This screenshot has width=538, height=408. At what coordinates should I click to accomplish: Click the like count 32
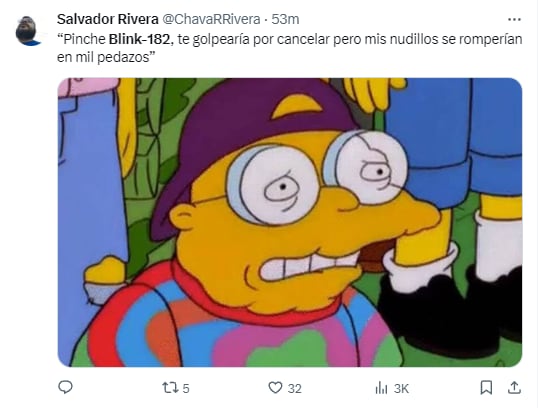[x=294, y=389]
